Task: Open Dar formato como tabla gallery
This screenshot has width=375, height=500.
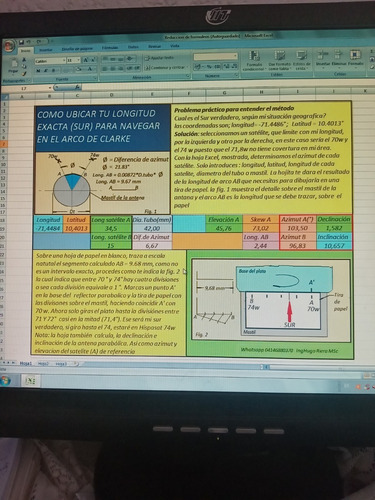Action: (x=280, y=60)
